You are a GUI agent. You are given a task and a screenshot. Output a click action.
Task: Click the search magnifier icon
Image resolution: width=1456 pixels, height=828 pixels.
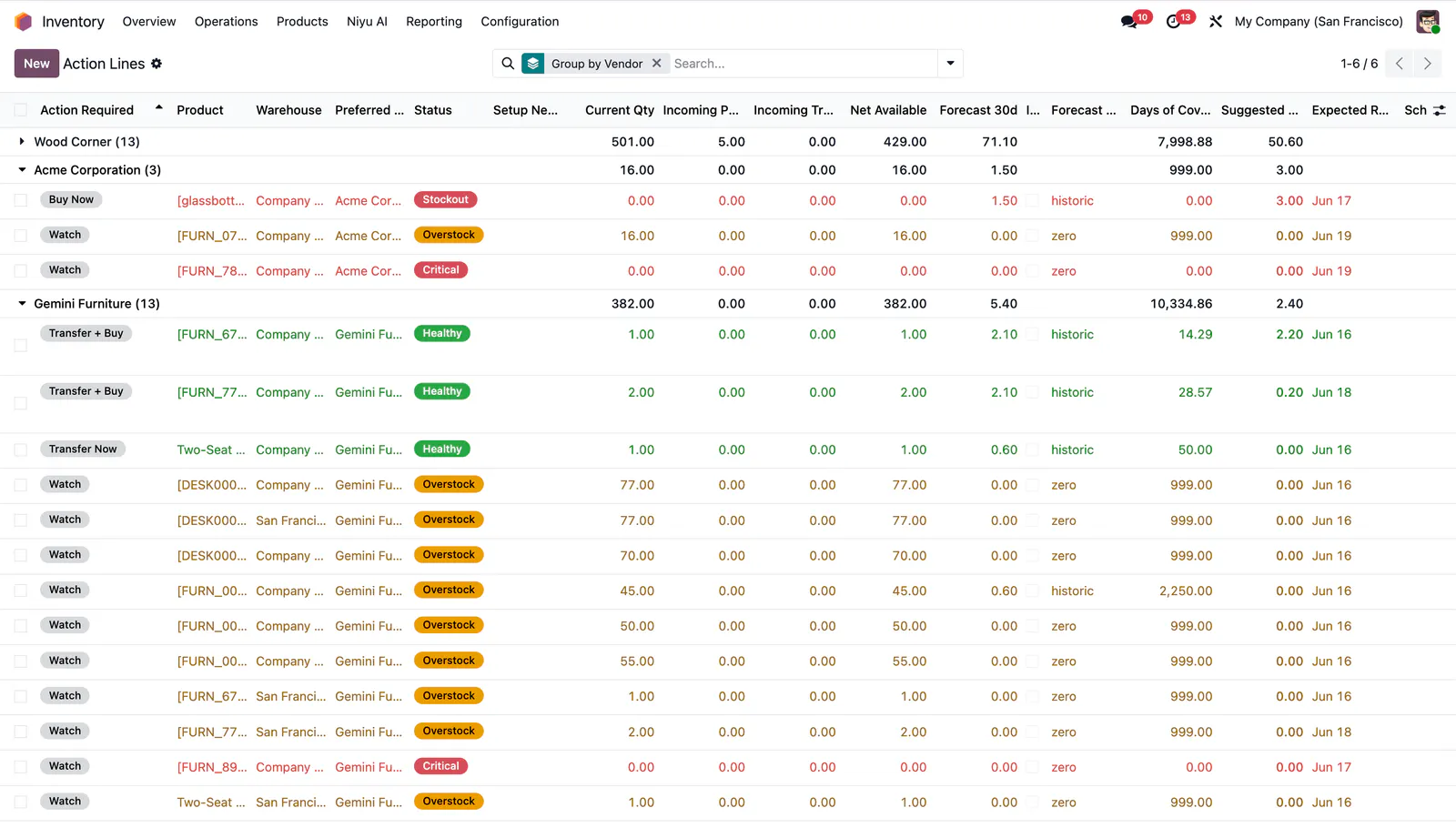508,64
